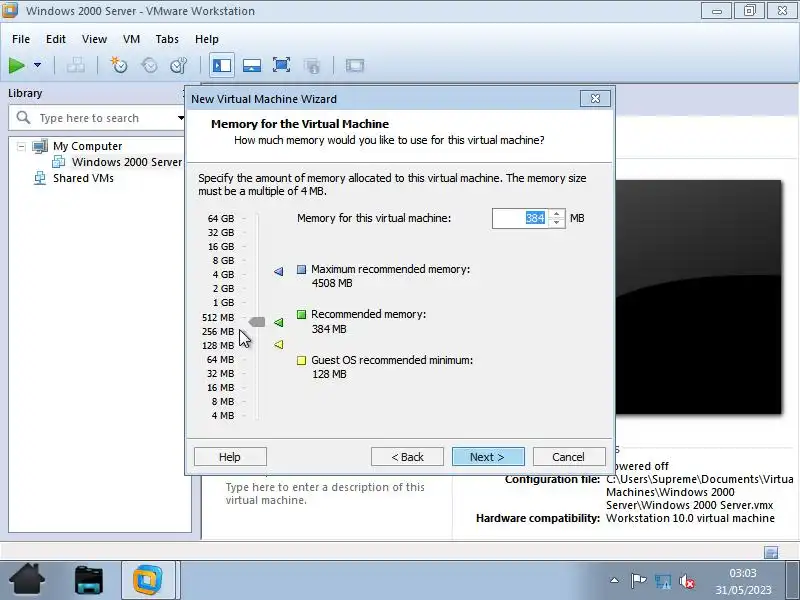This screenshot has width=800, height=600.
Task: Click the memory slider thumb
Action: tap(257, 322)
